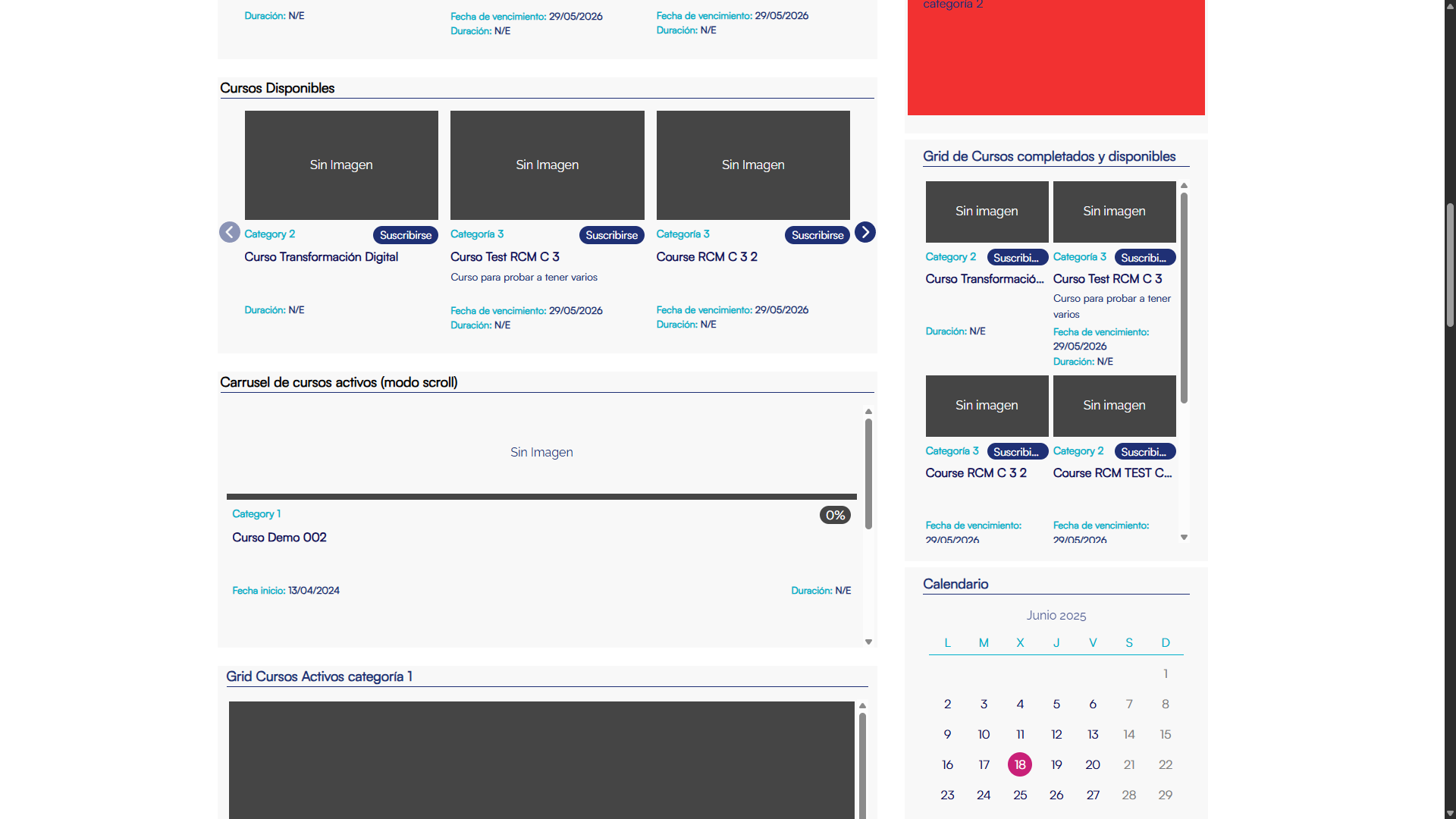Subscribe to Course RCM C 3 2 in Cursos Disponibles
This screenshot has height=819, width=1456.
click(x=817, y=235)
